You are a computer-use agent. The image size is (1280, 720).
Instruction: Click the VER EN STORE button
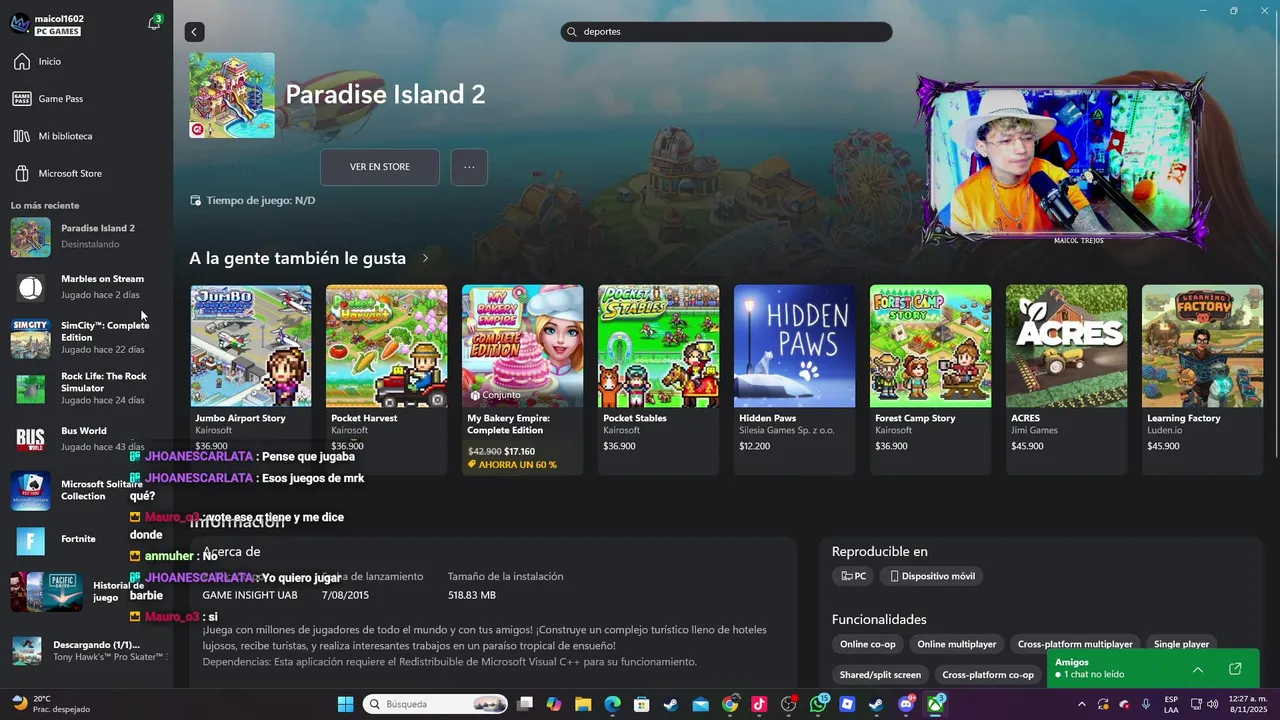coord(380,167)
